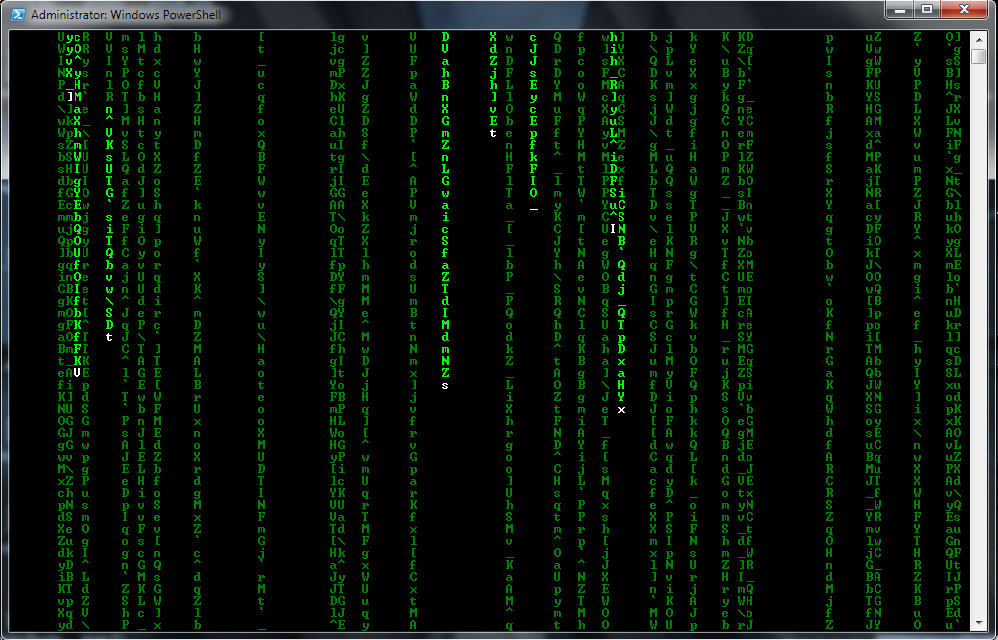
Task: Minimize the PowerShell window
Action: click(899, 10)
